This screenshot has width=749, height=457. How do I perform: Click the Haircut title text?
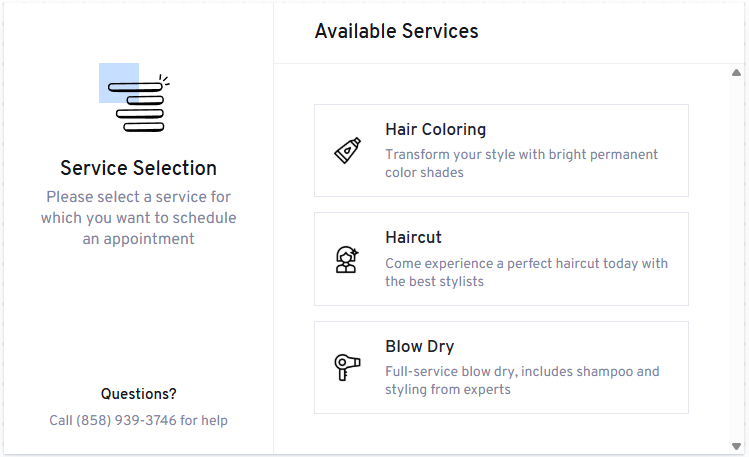pos(413,237)
